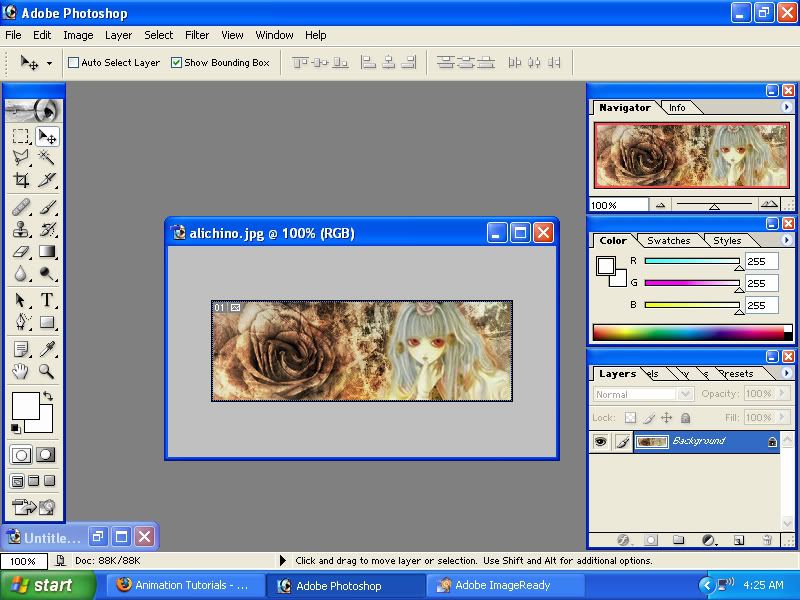Expand the layer Opacity slider arrow
The height and width of the screenshot is (600, 800).
pos(782,393)
